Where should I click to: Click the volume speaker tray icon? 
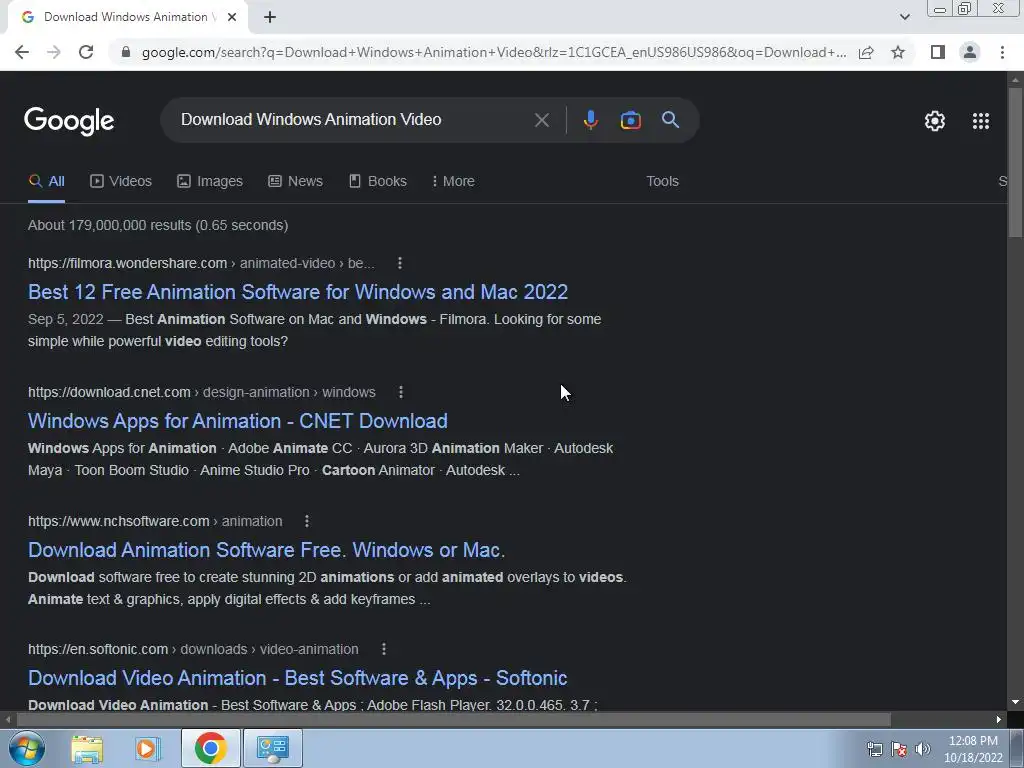coord(923,749)
